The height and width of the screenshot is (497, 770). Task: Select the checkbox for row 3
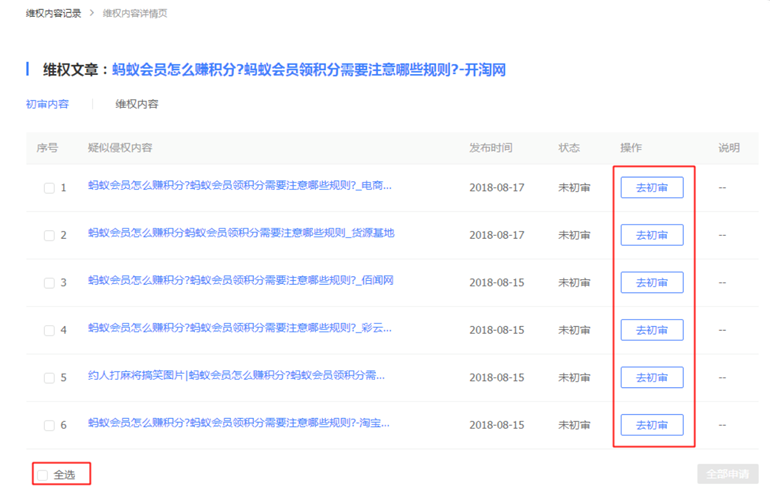[49, 283]
